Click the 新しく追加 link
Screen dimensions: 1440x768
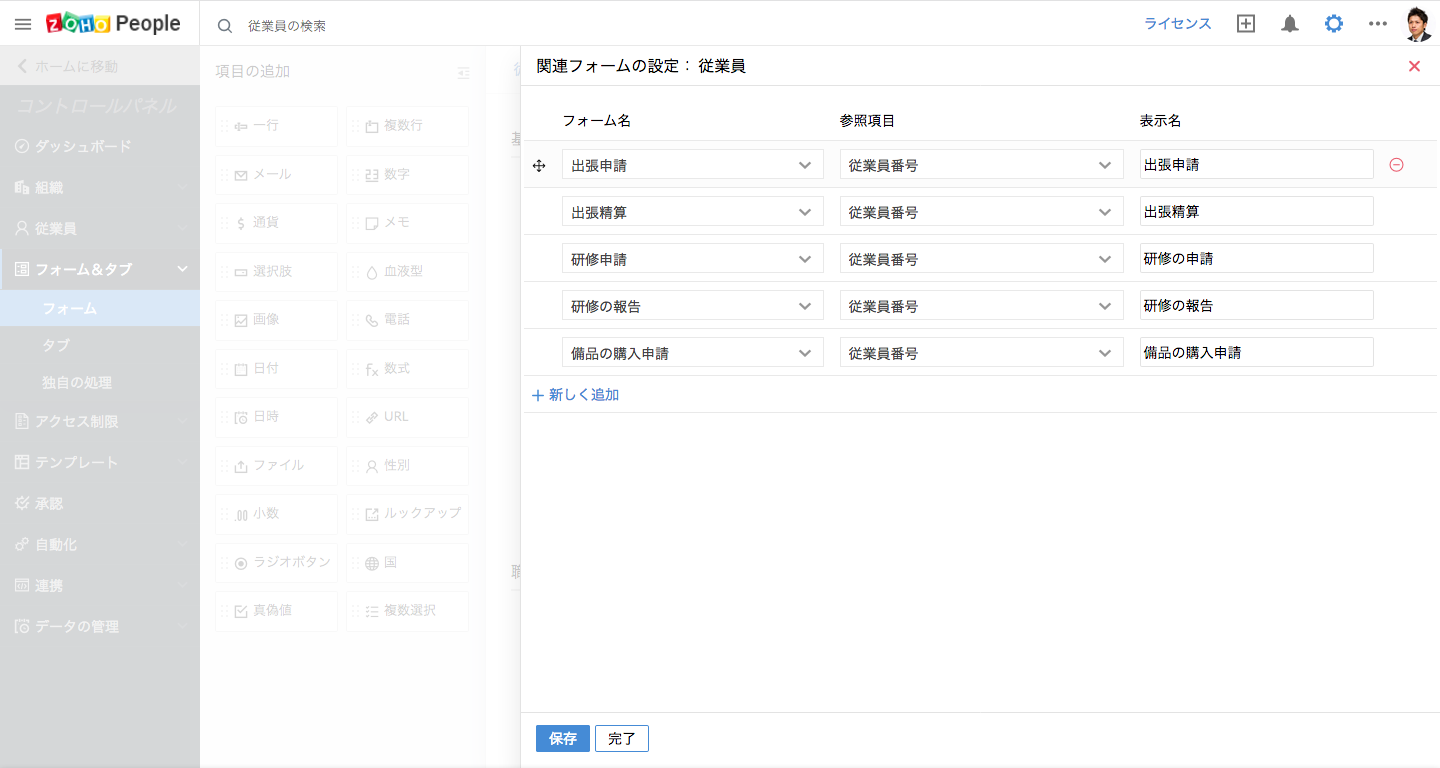click(576, 395)
